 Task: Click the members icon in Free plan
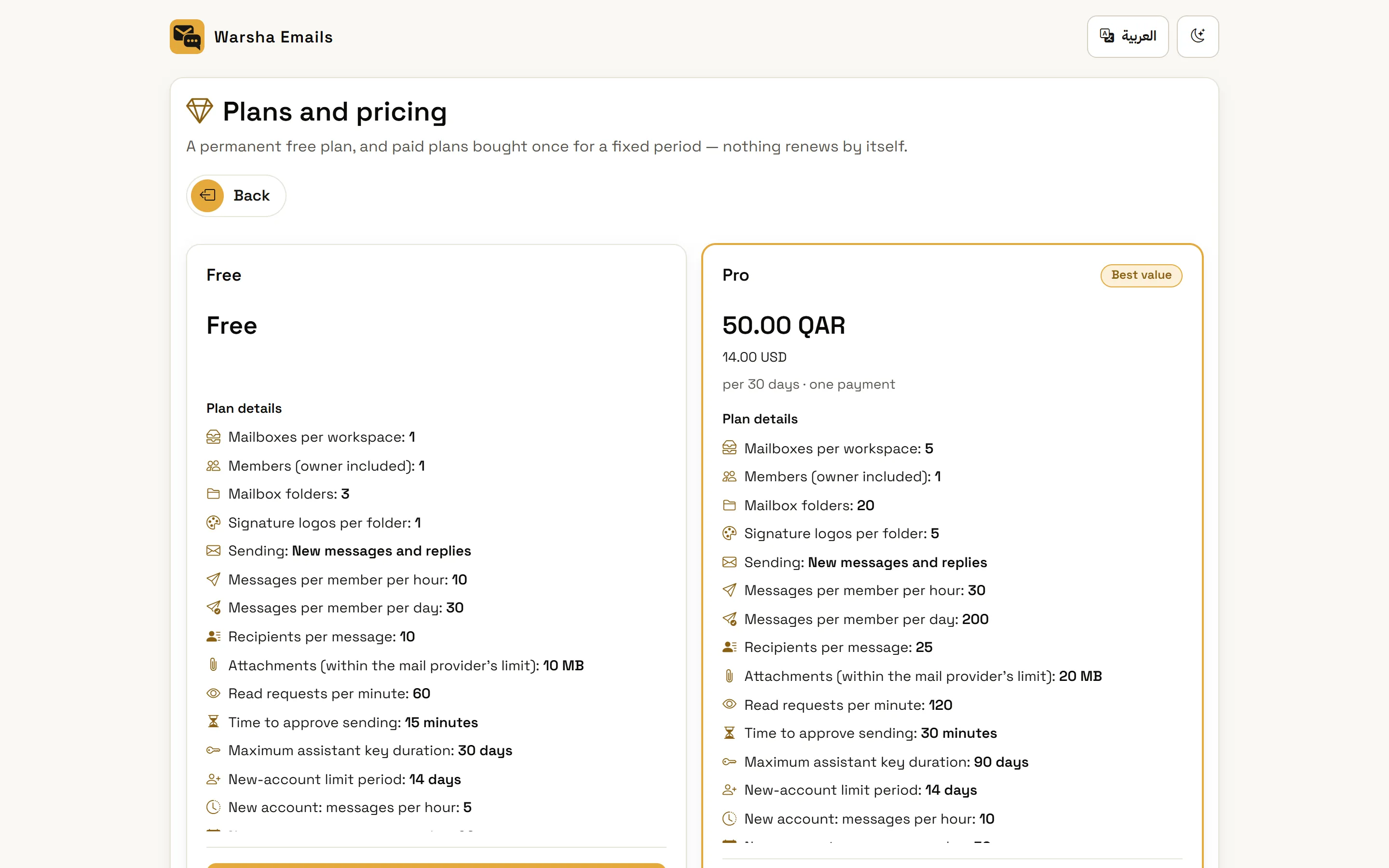pyautogui.click(x=213, y=465)
